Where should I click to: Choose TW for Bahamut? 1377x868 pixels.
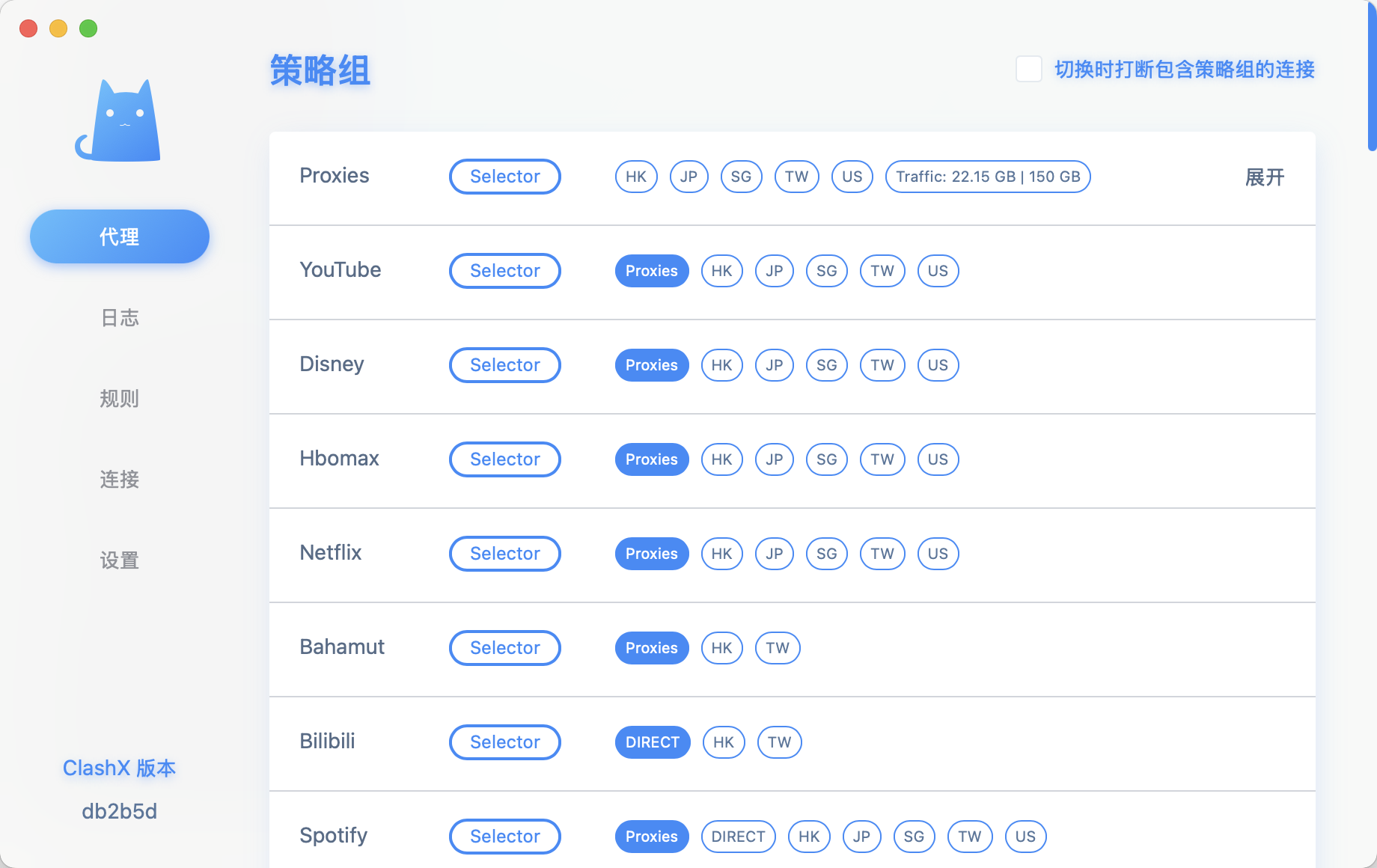(x=778, y=648)
